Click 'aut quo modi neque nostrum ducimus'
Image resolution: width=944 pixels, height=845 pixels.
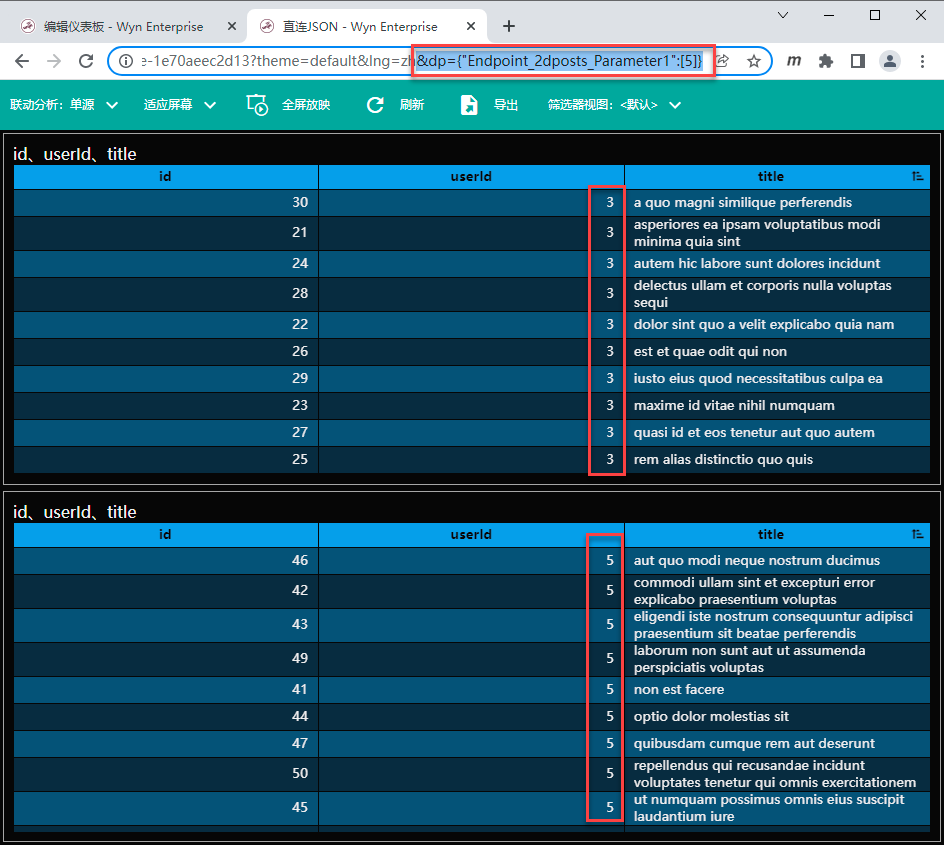point(777,561)
